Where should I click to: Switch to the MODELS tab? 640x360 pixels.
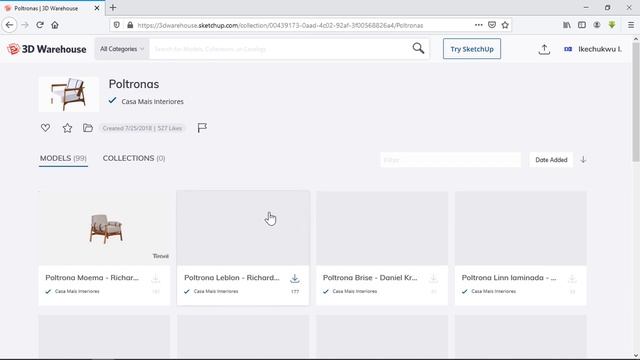pyautogui.click(x=63, y=158)
